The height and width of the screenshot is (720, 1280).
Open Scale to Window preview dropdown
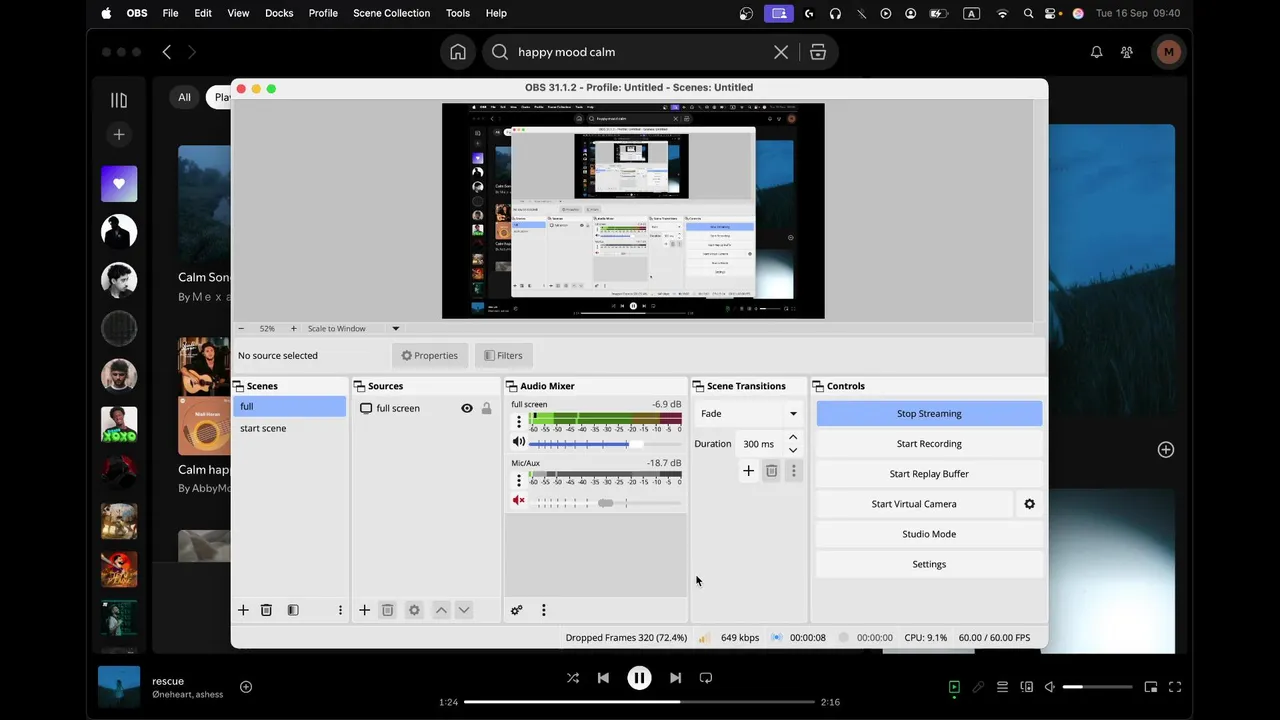click(x=351, y=328)
